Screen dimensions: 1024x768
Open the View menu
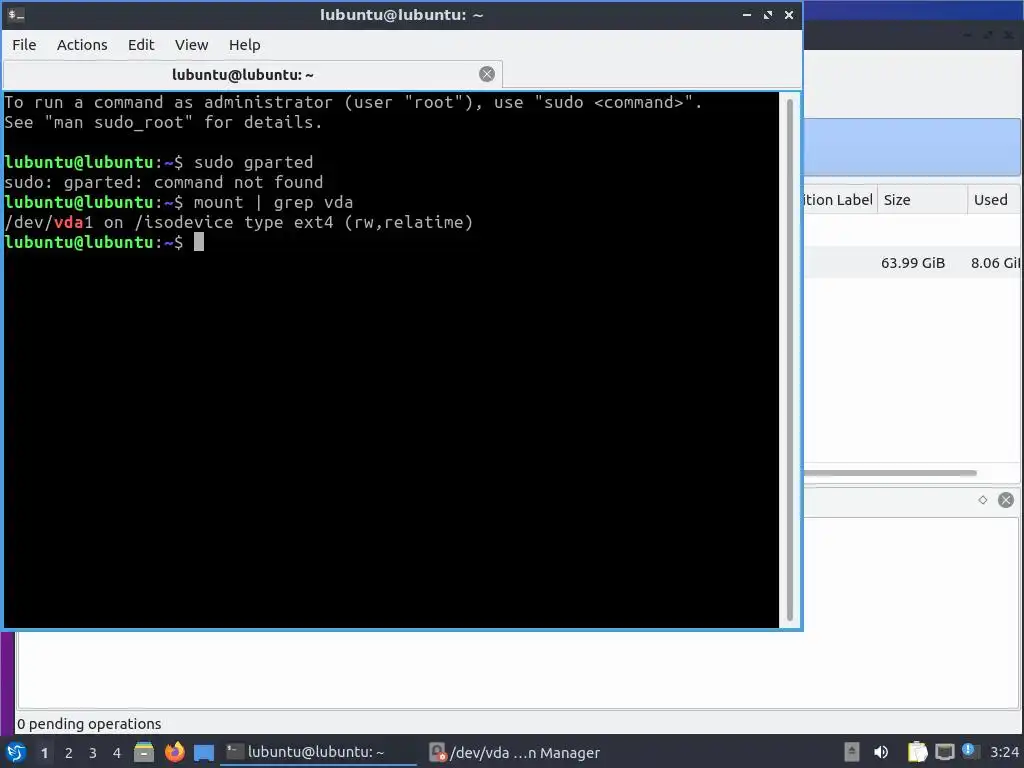(191, 45)
